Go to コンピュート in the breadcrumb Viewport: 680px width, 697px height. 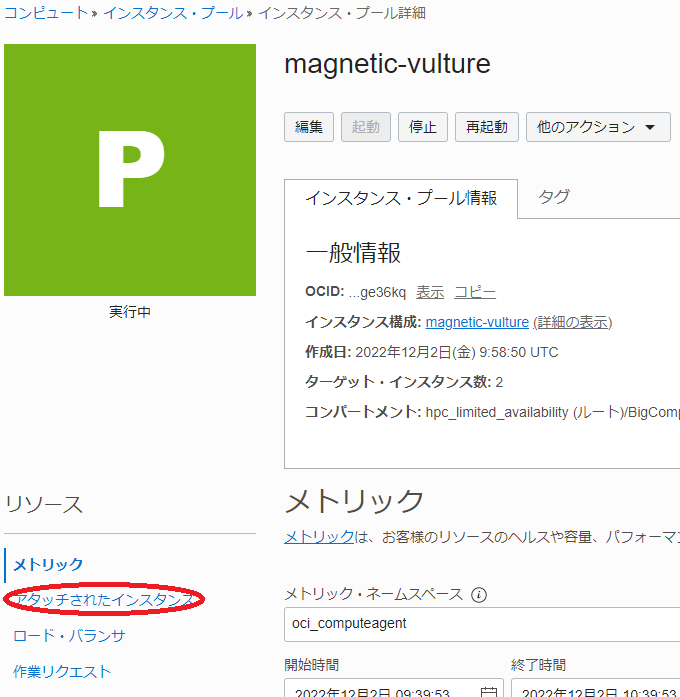coord(45,13)
